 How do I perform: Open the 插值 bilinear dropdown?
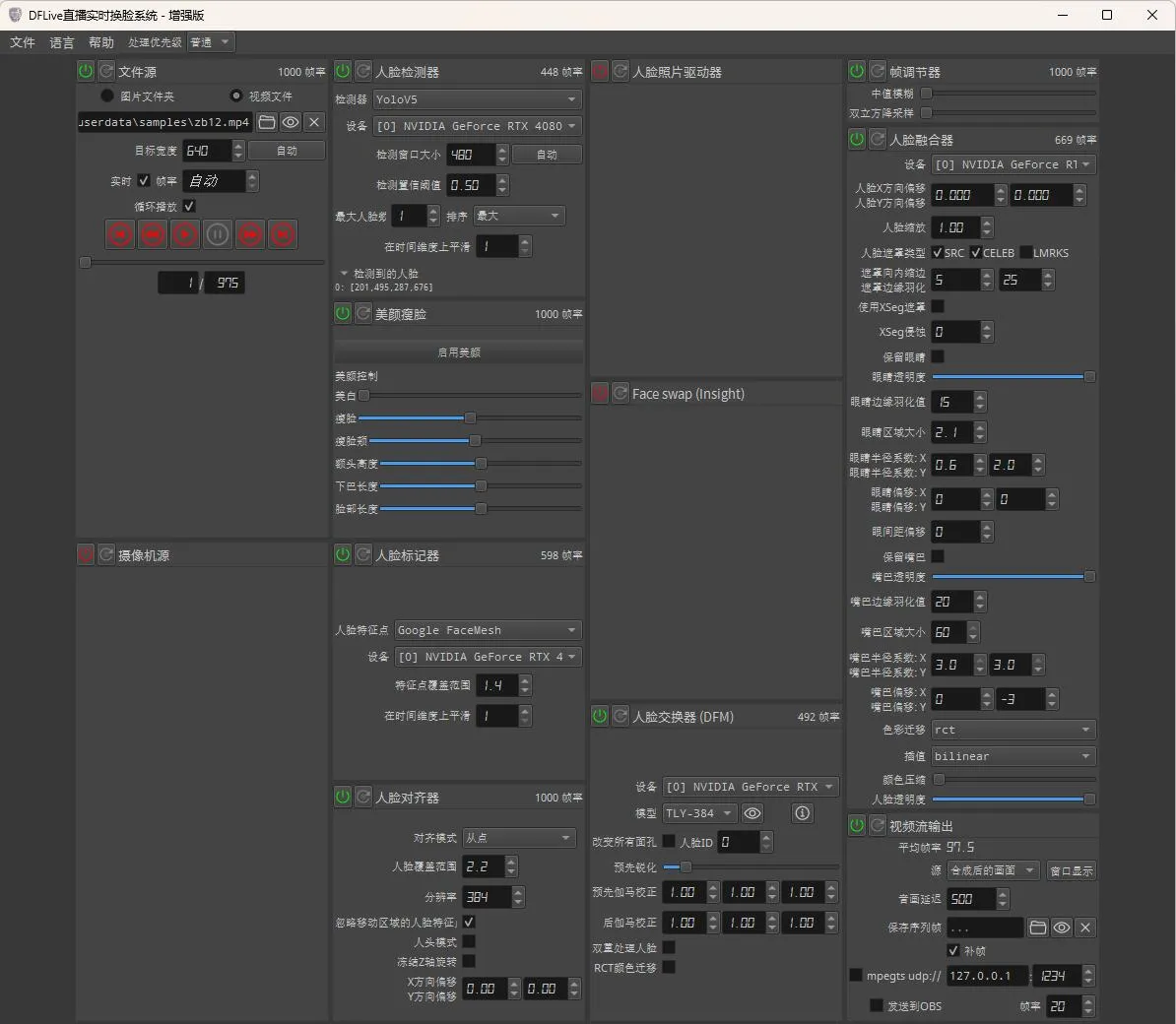(1013, 755)
